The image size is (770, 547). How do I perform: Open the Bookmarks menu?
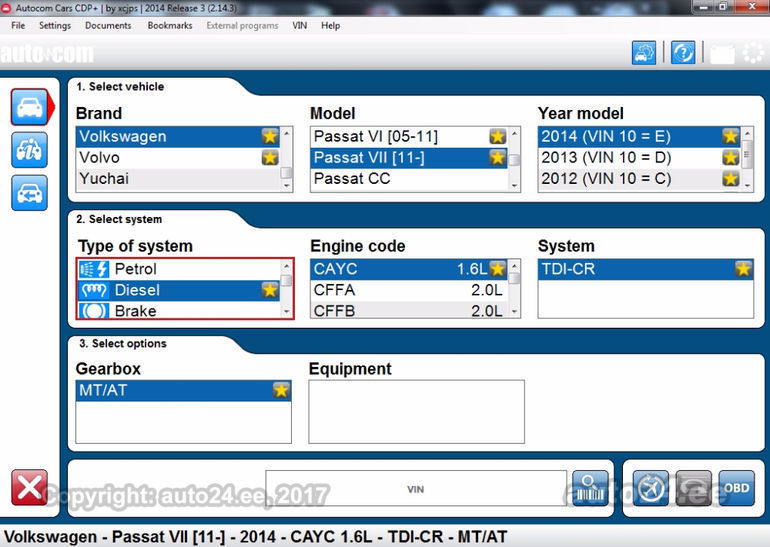pyautogui.click(x=170, y=26)
